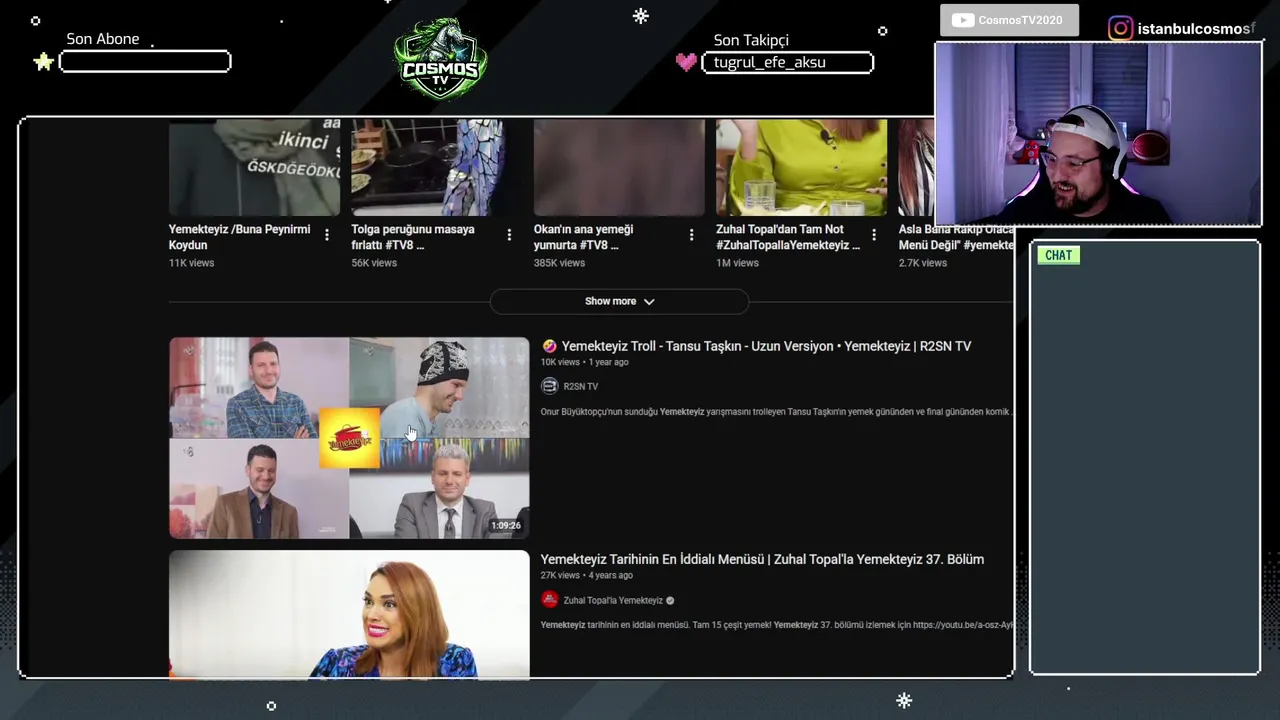Click '10K views • 1 year ago' text
Screen dimensions: 1280x720
point(585,362)
